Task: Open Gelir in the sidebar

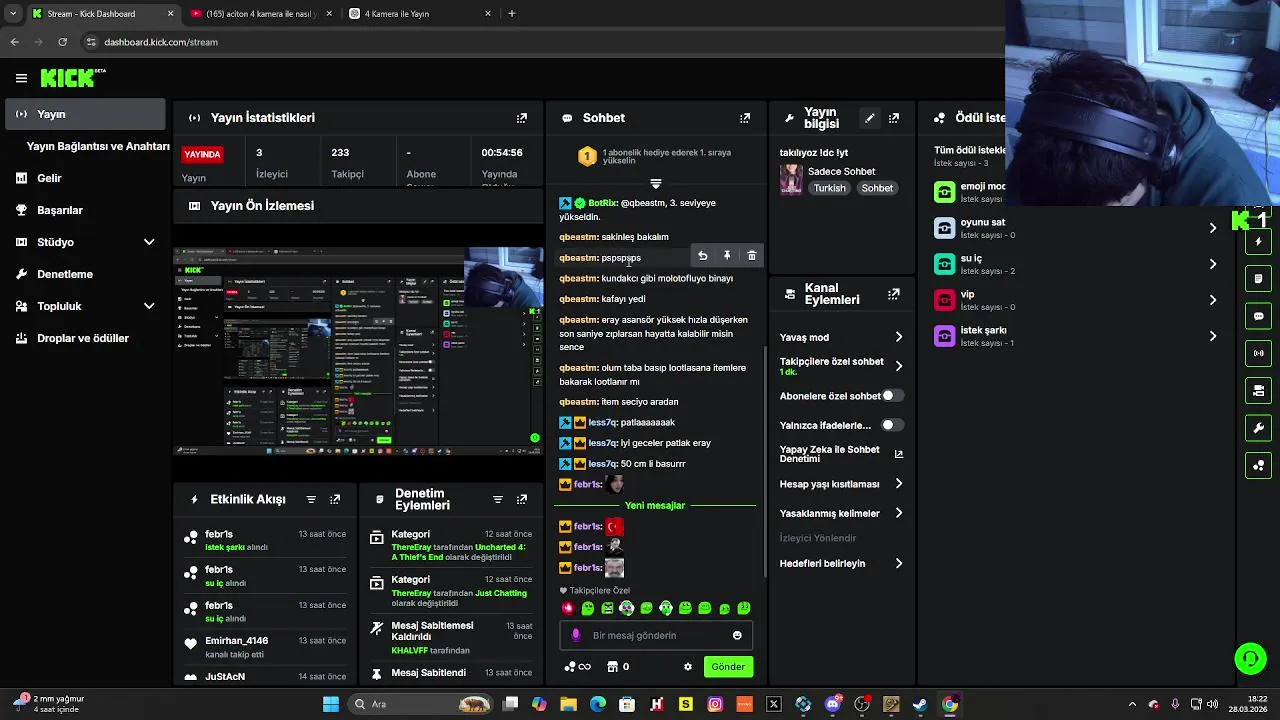Action: (x=85, y=178)
